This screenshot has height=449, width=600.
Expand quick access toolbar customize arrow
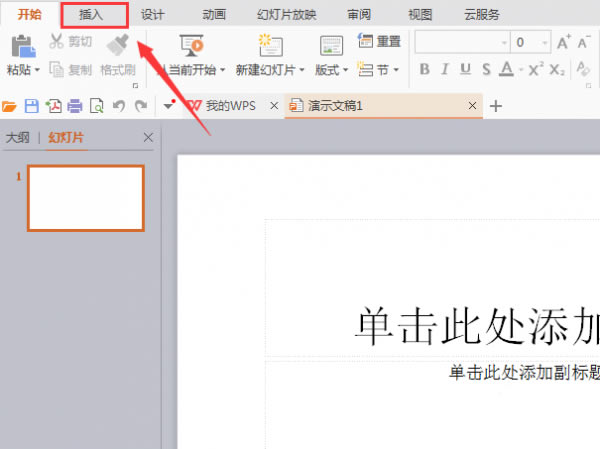(x=168, y=106)
